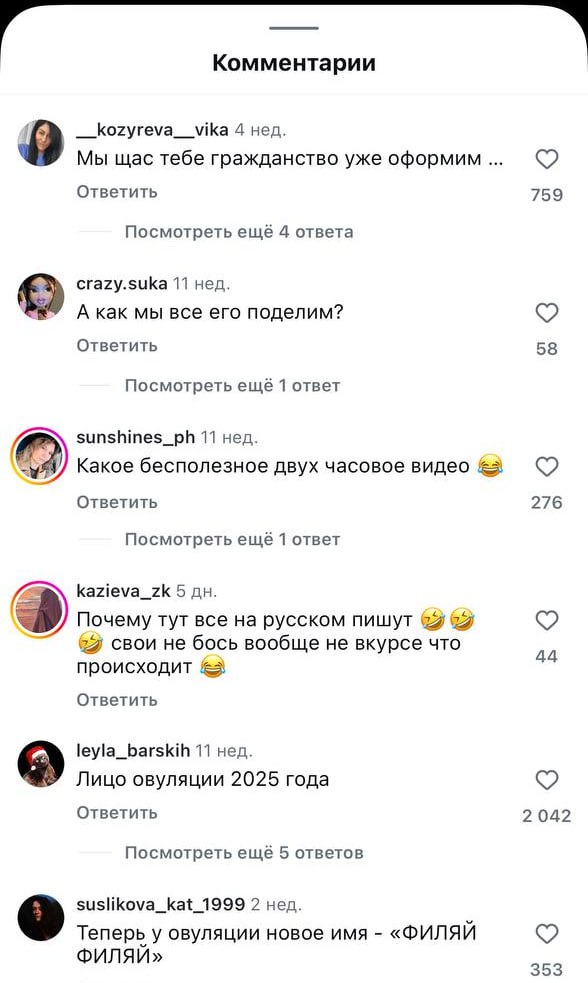Expand 1 more reply under crazy.suka

(x=233, y=386)
